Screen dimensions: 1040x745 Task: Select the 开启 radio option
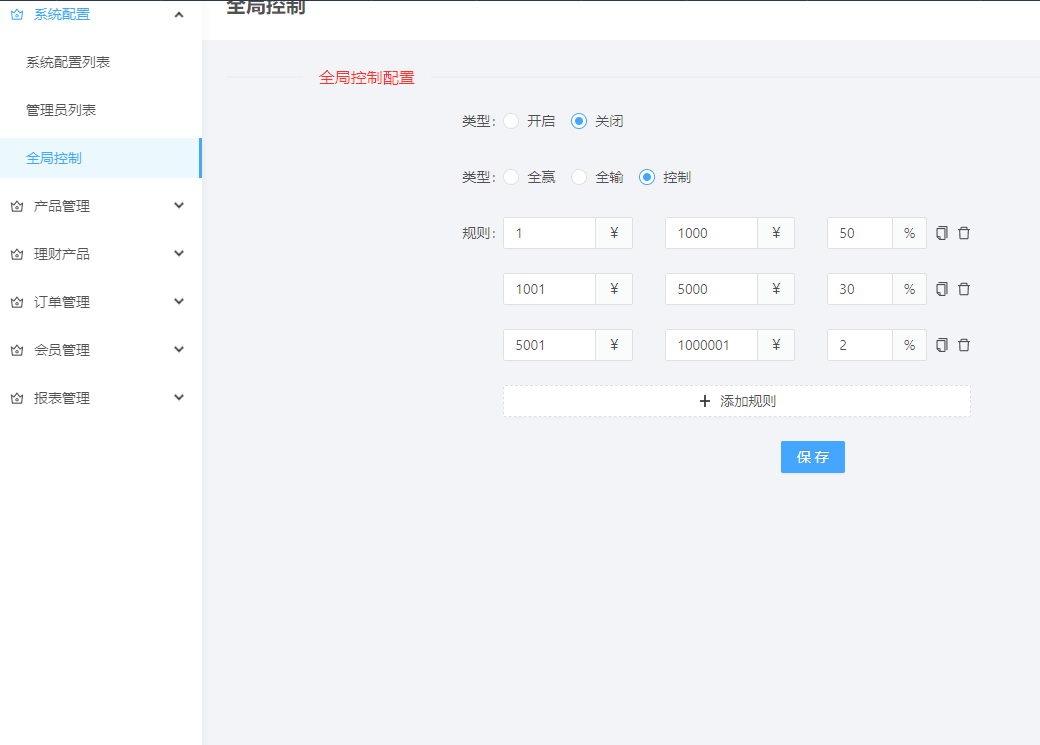(511, 121)
